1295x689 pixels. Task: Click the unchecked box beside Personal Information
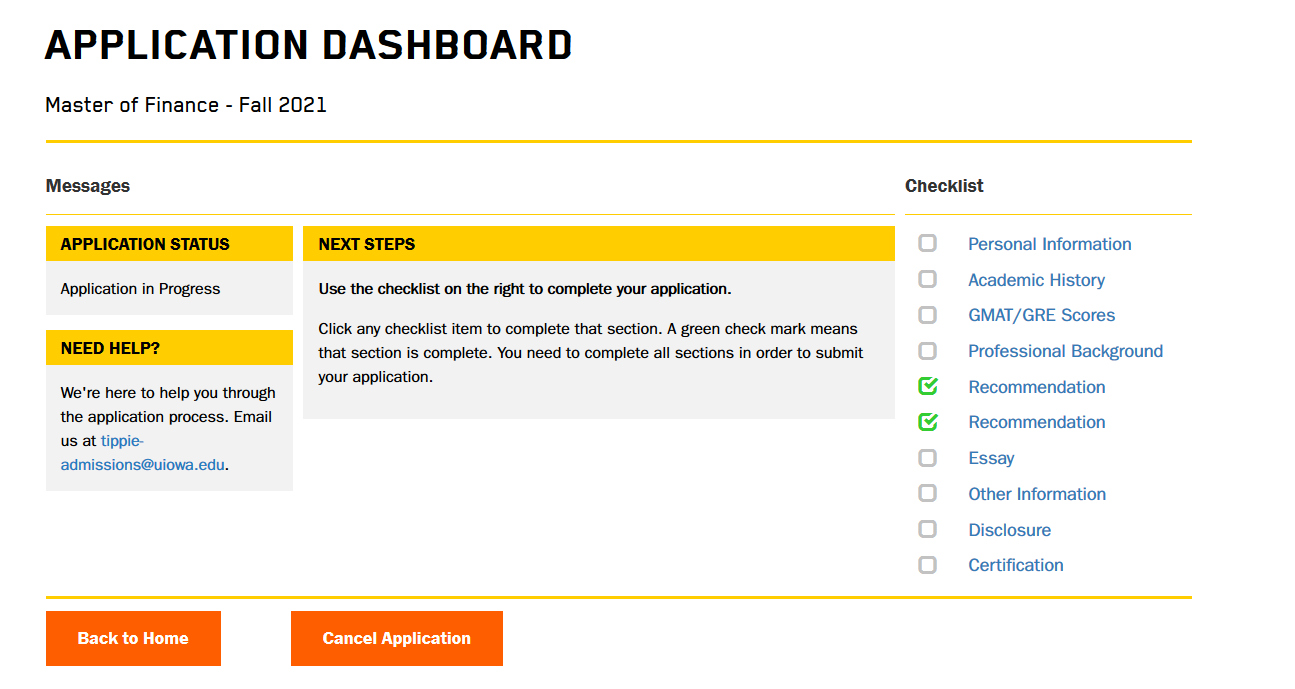[x=927, y=243]
